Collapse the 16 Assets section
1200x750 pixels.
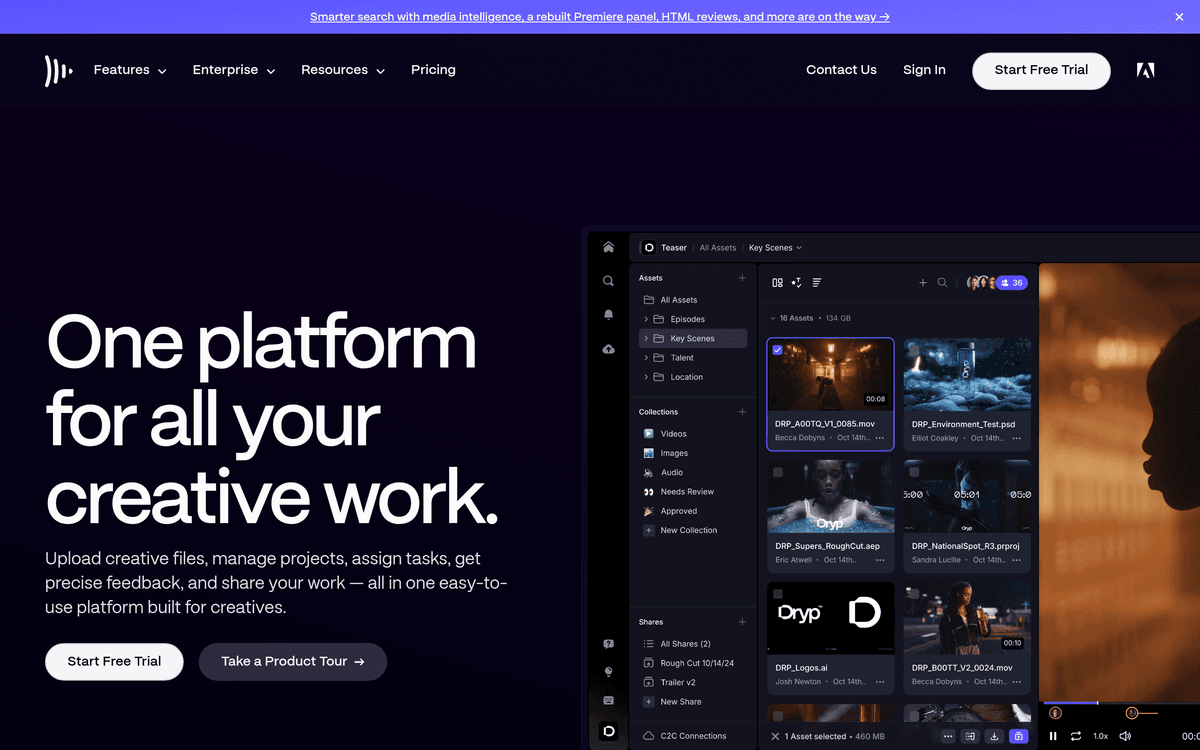[x=771, y=317]
